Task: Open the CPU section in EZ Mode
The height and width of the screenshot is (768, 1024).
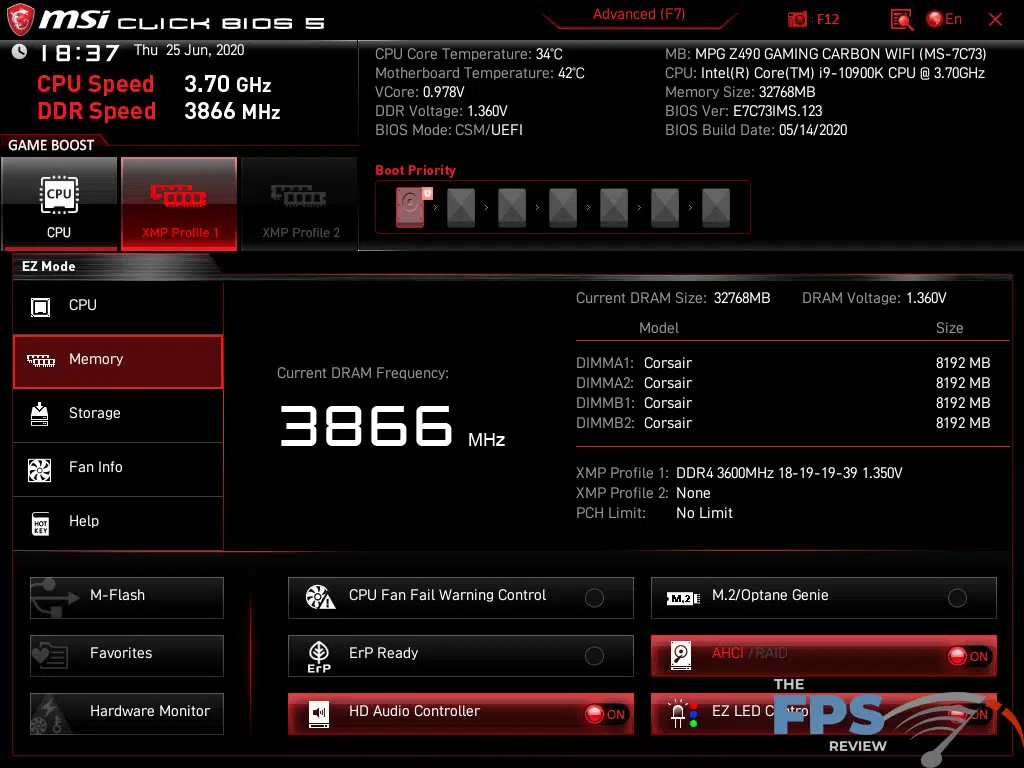Action: (118, 307)
